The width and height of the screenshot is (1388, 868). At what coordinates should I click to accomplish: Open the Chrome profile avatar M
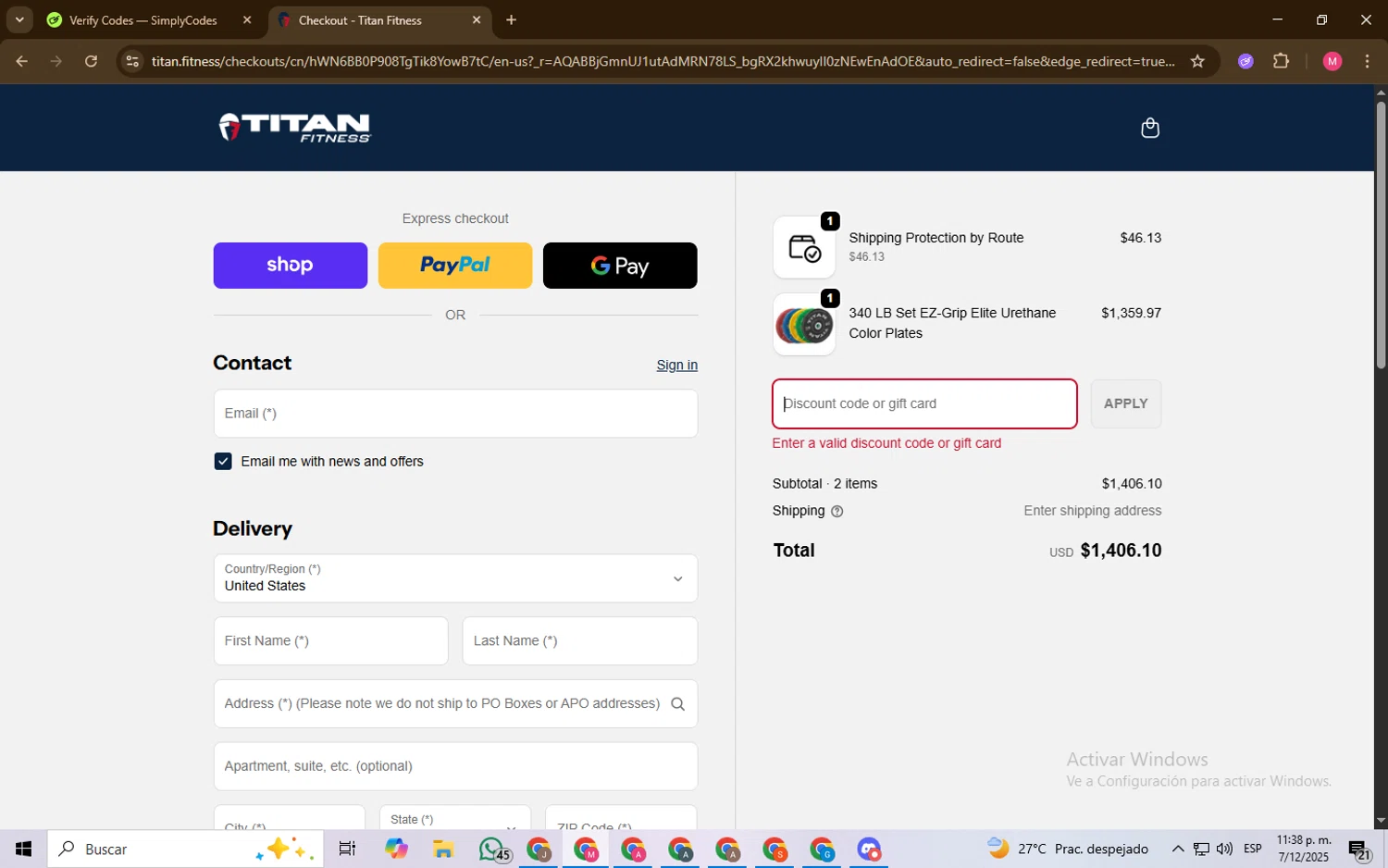point(1332,61)
